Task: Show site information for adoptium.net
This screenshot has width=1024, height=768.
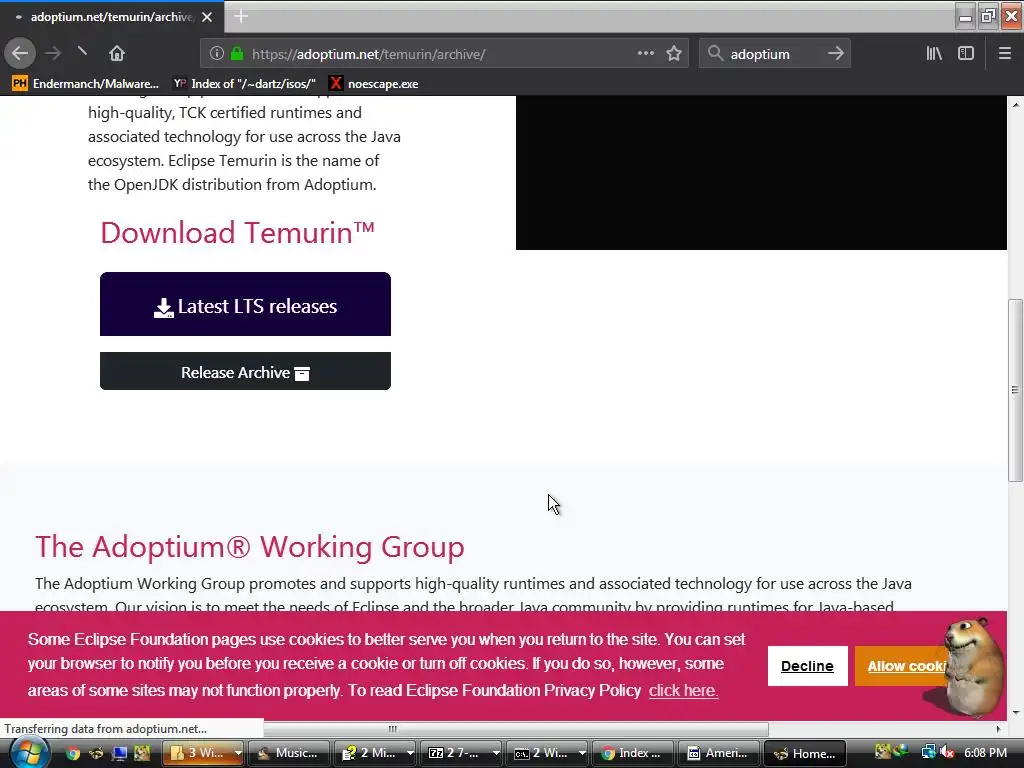Action: coord(217,54)
